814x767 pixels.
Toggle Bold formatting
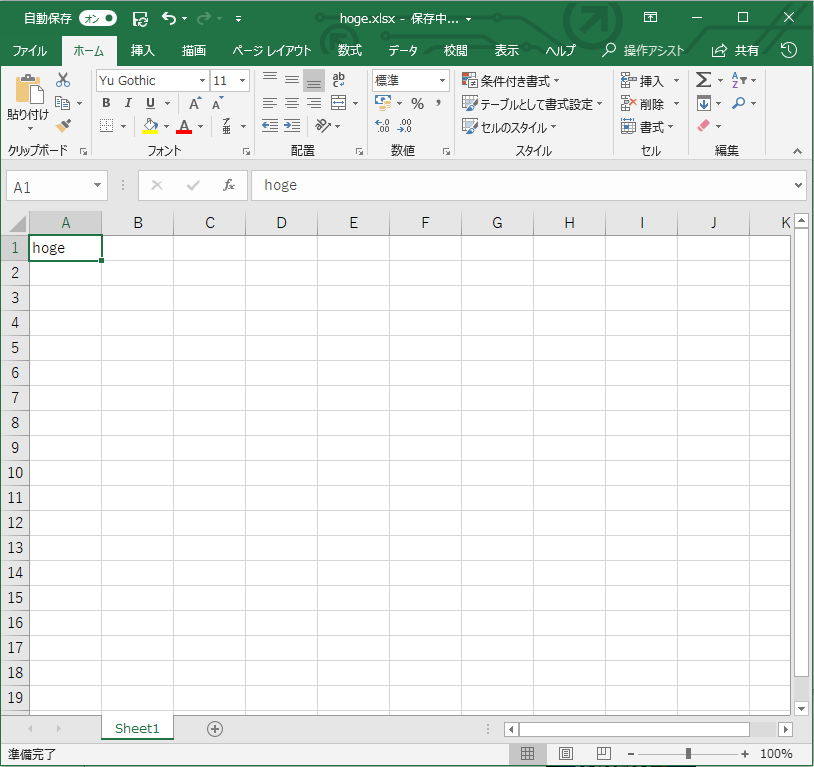[106, 103]
